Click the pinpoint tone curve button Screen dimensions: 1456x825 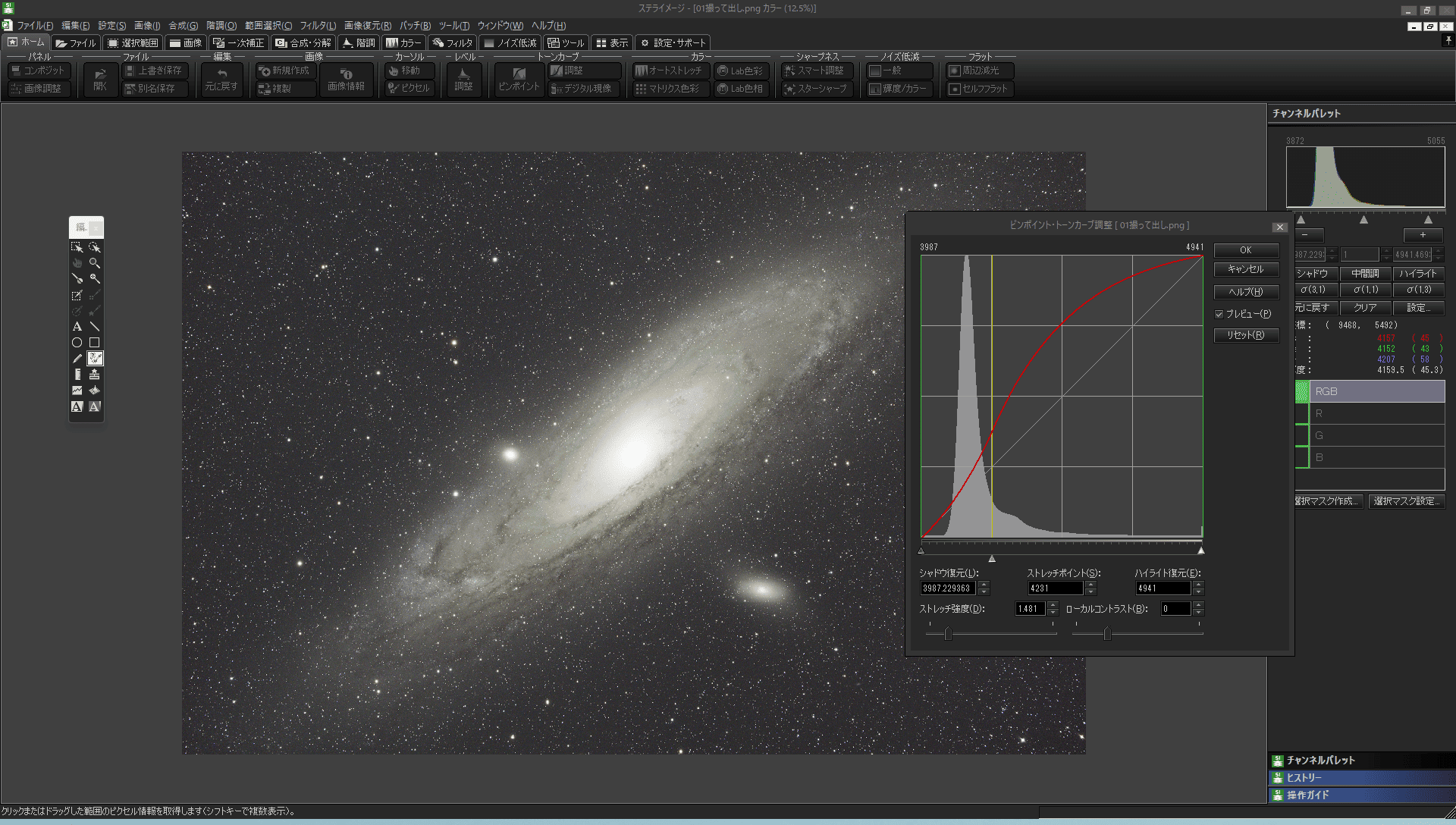point(519,79)
